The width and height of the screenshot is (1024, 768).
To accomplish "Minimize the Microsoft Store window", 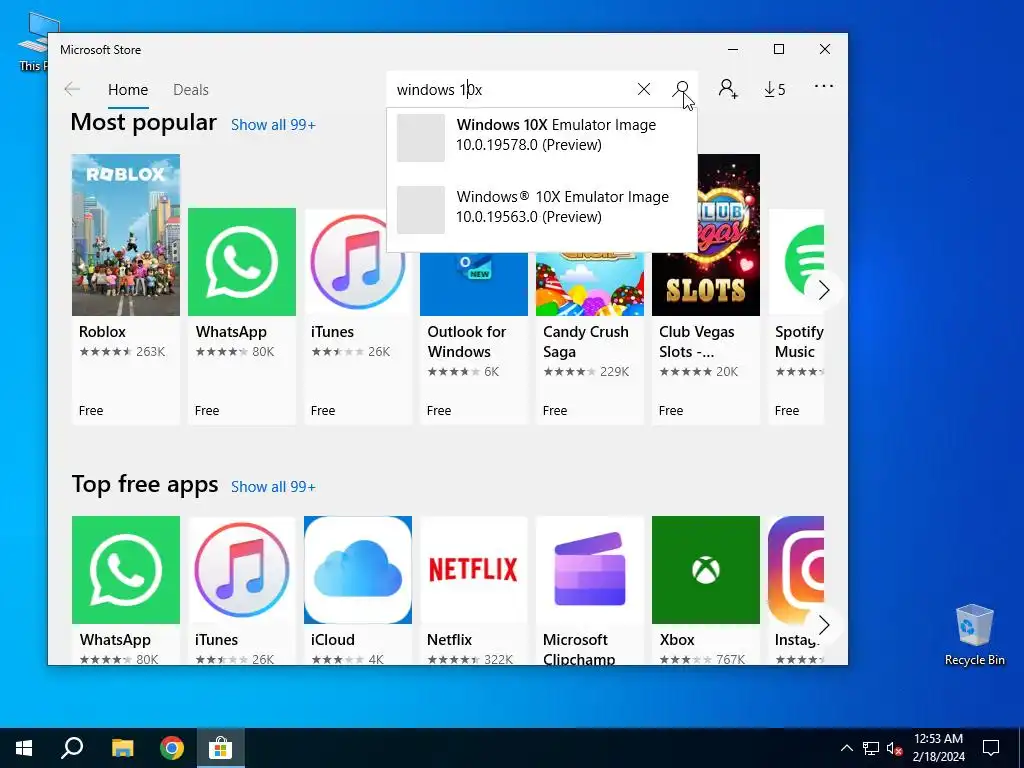I will [733, 50].
